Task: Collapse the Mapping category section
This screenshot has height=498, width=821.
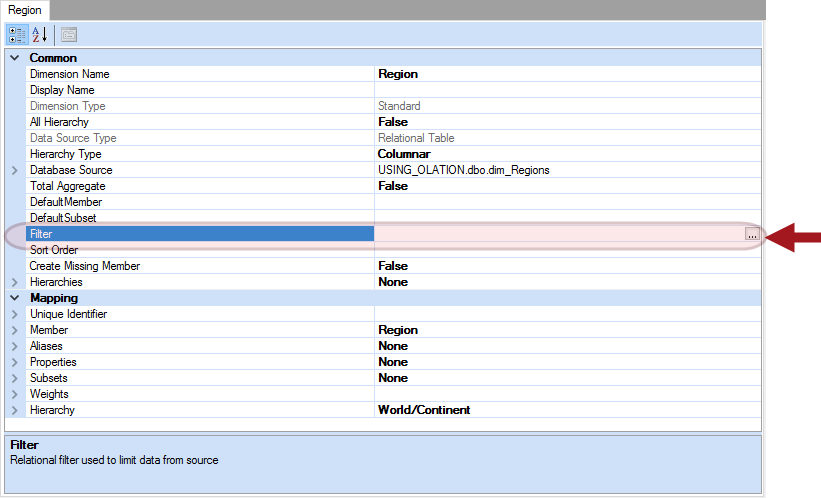Action: pyautogui.click(x=14, y=298)
